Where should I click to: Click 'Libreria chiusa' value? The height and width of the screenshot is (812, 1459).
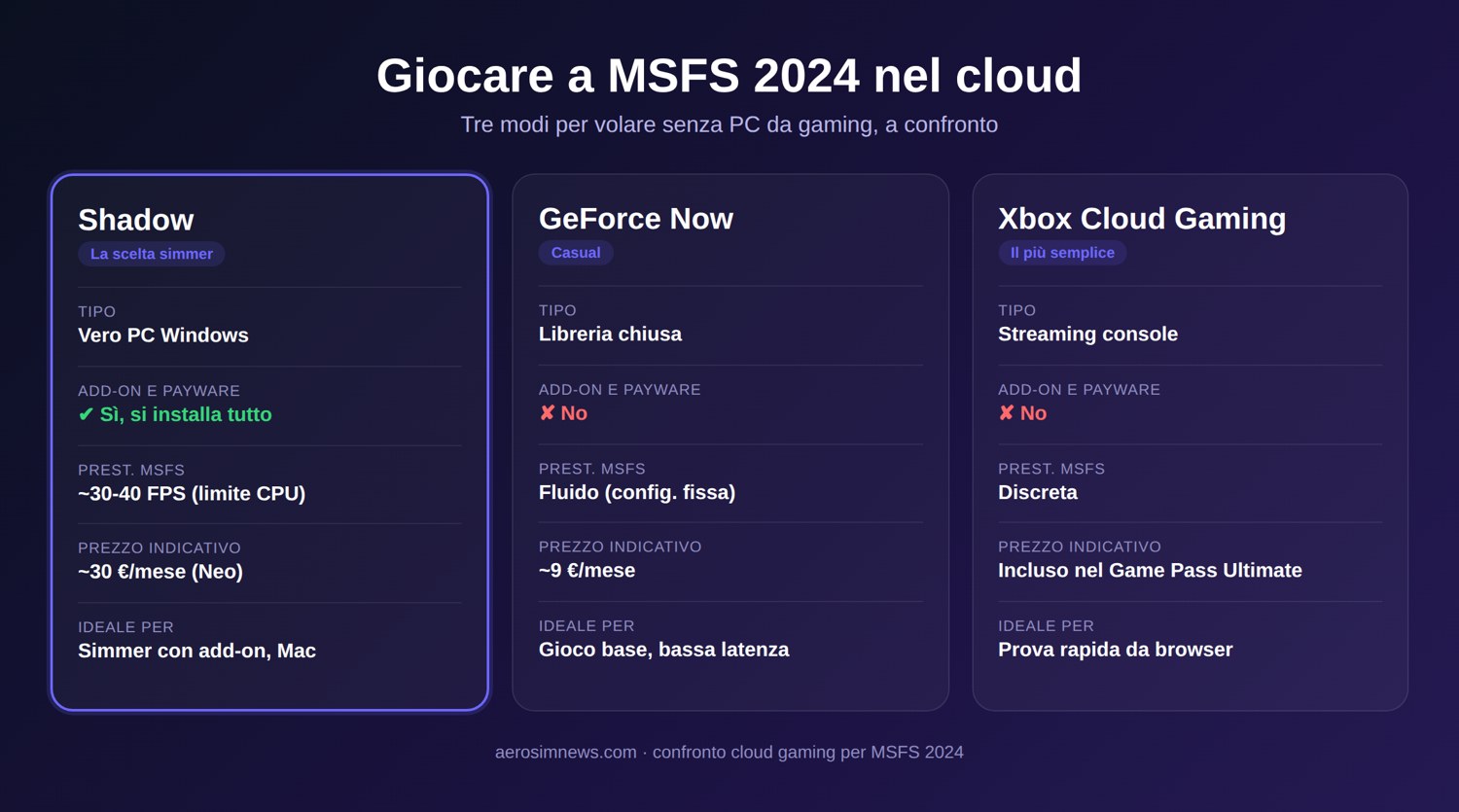point(610,335)
